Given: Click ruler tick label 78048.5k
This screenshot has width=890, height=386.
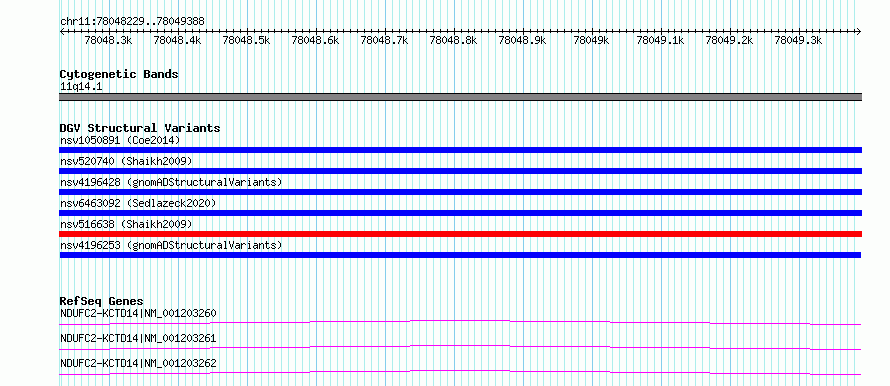Looking at the screenshot, I should 246,40.
